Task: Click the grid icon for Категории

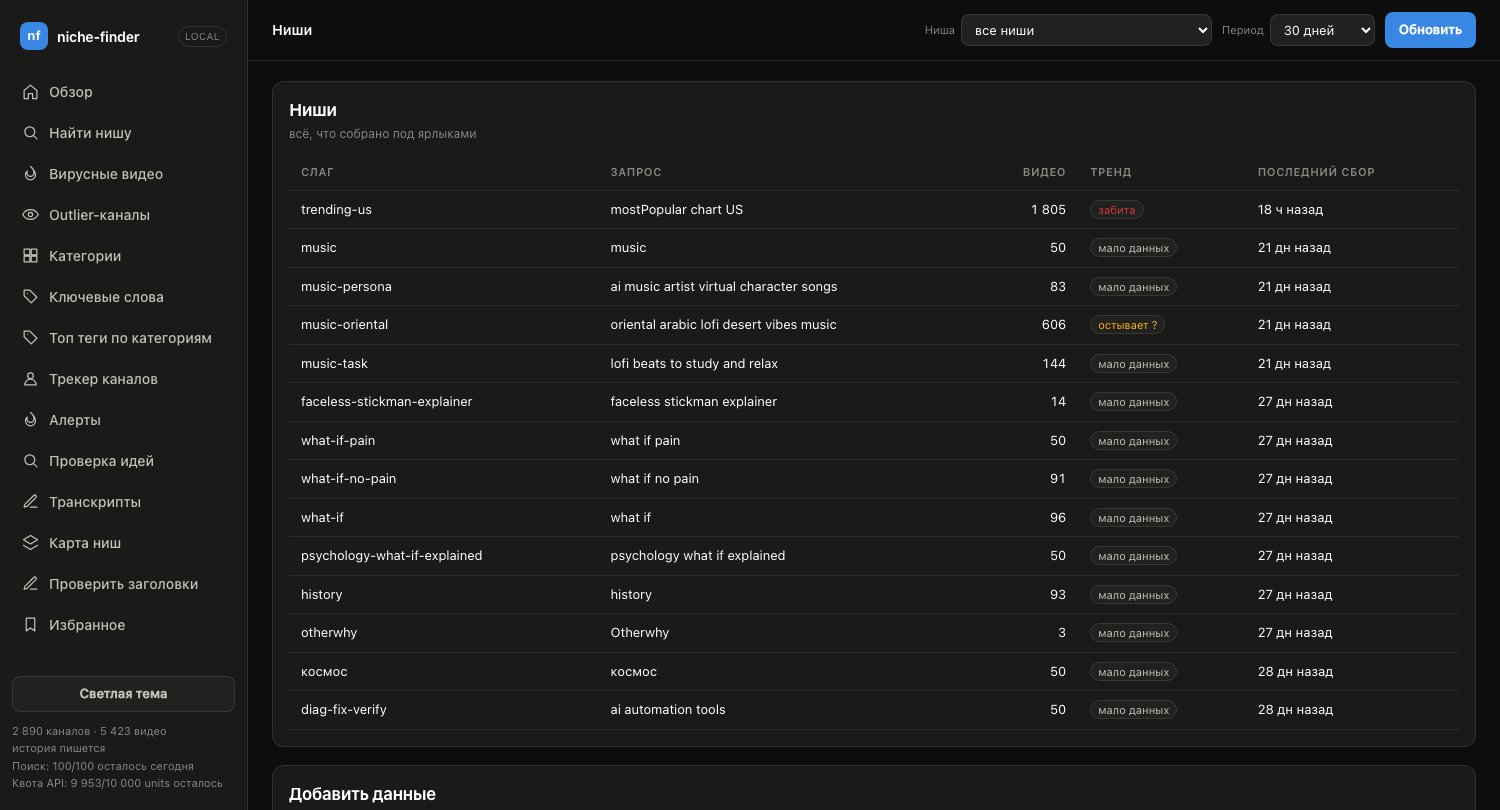Action: pyautogui.click(x=30, y=256)
